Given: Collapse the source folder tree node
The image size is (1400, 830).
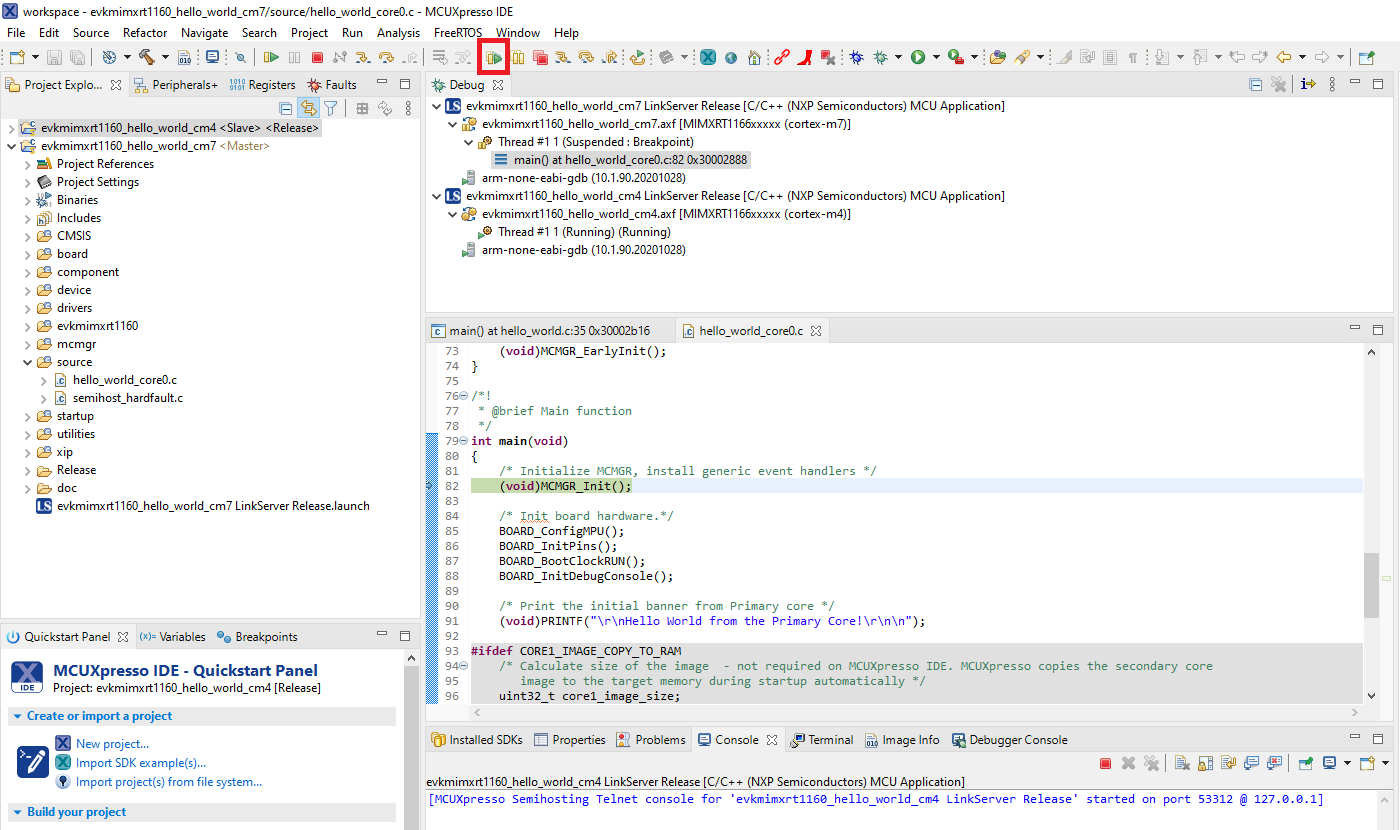Looking at the screenshot, I should point(27,362).
